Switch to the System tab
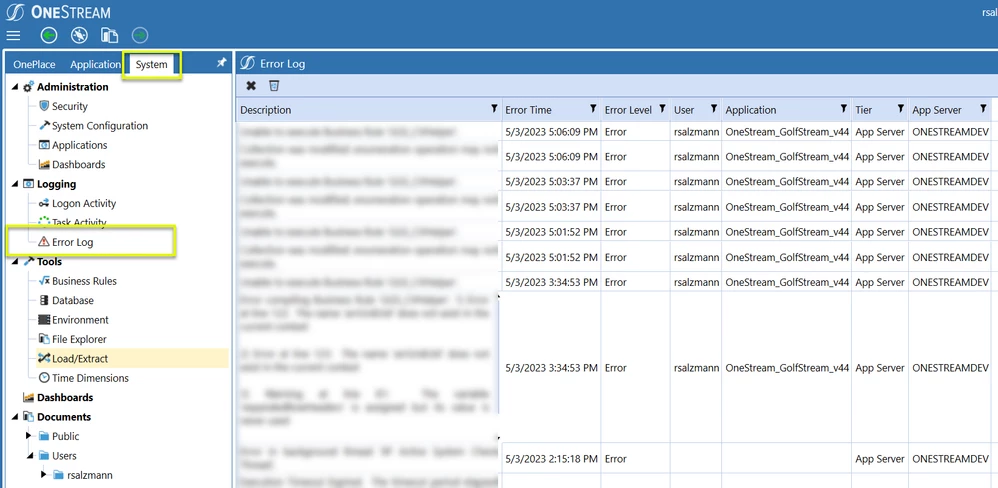 pyautogui.click(x=151, y=64)
